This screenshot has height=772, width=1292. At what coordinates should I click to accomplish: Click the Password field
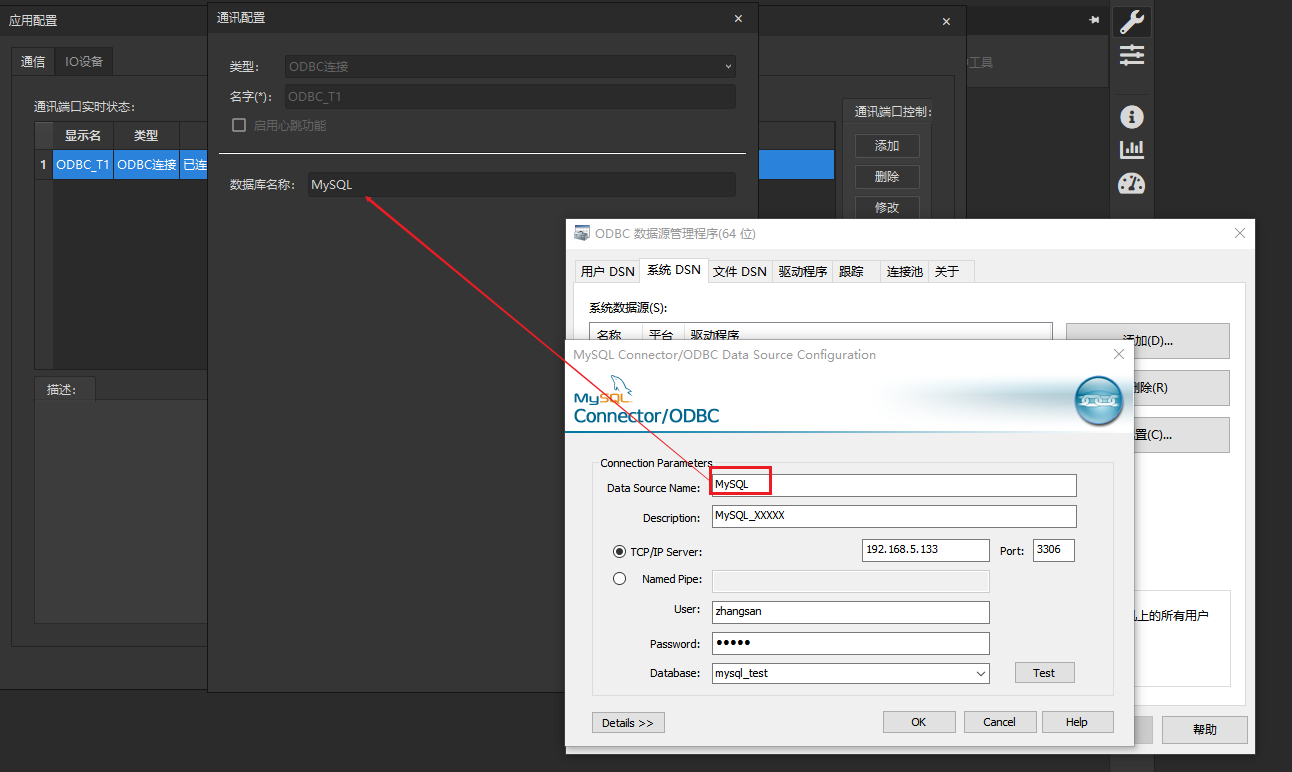tap(851, 643)
